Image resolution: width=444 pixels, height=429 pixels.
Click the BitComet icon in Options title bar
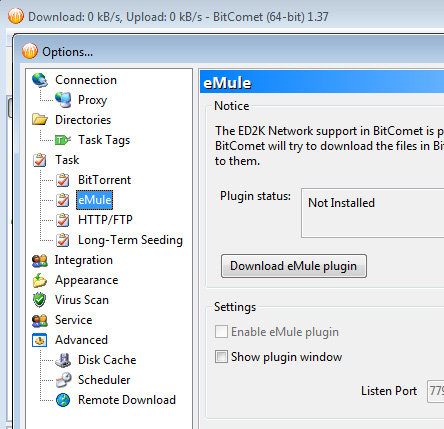30,51
